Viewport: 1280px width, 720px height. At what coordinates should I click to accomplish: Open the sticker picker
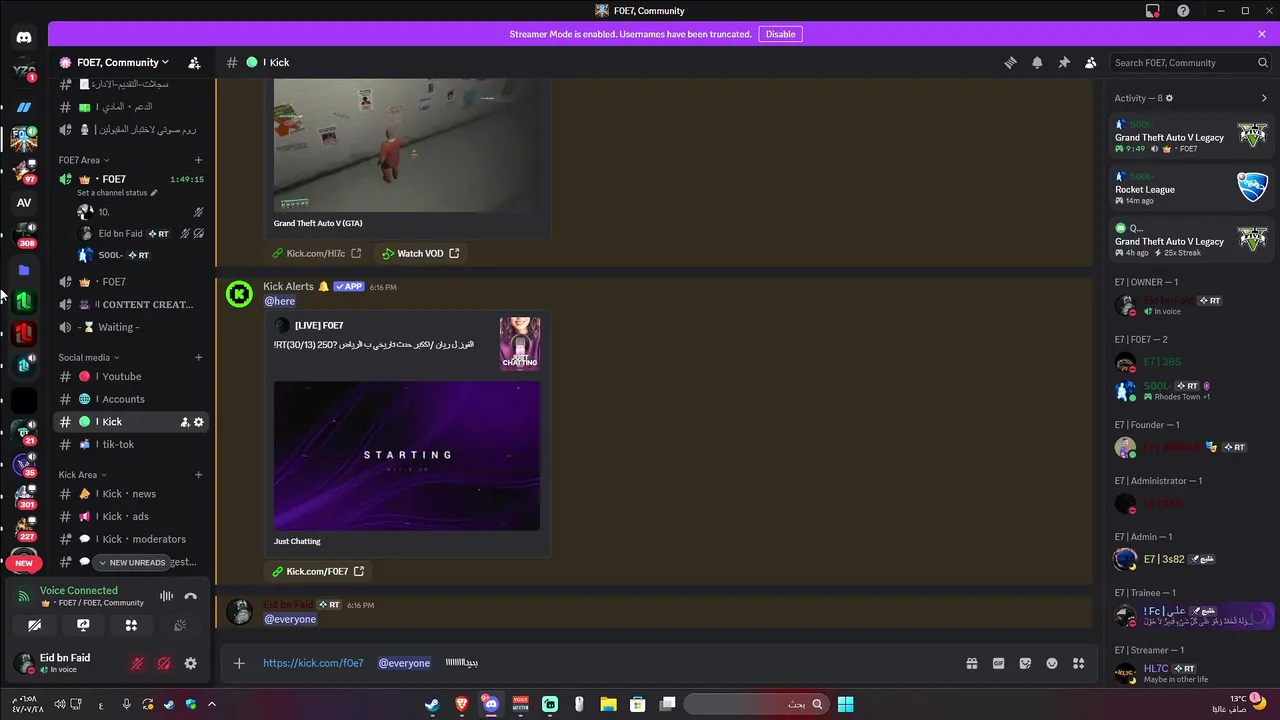pos(1025,663)
